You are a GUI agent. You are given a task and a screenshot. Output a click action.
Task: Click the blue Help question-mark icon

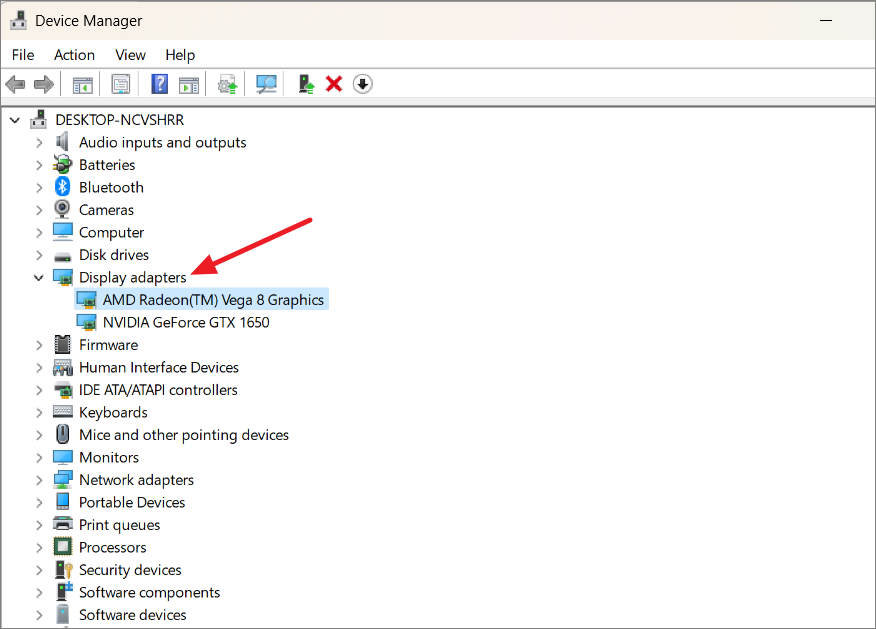159,84
